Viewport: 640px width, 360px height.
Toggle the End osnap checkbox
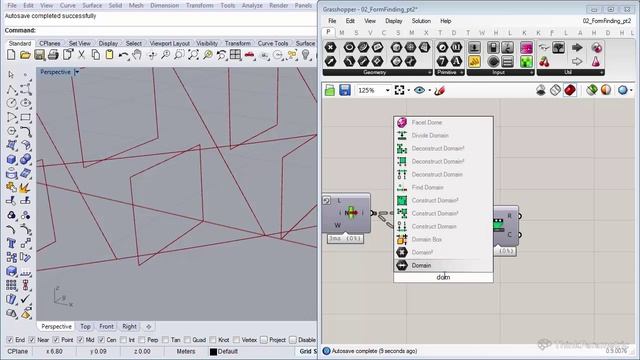pyautogui.click(x=10, y=340)
